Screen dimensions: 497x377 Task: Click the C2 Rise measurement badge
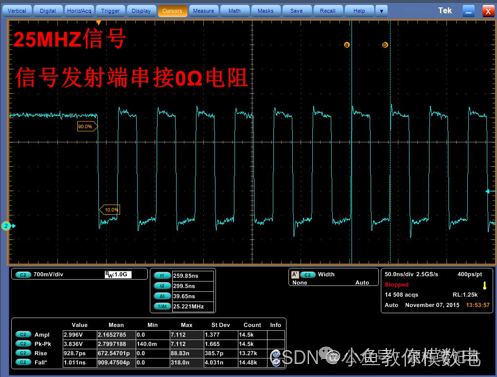23,353
